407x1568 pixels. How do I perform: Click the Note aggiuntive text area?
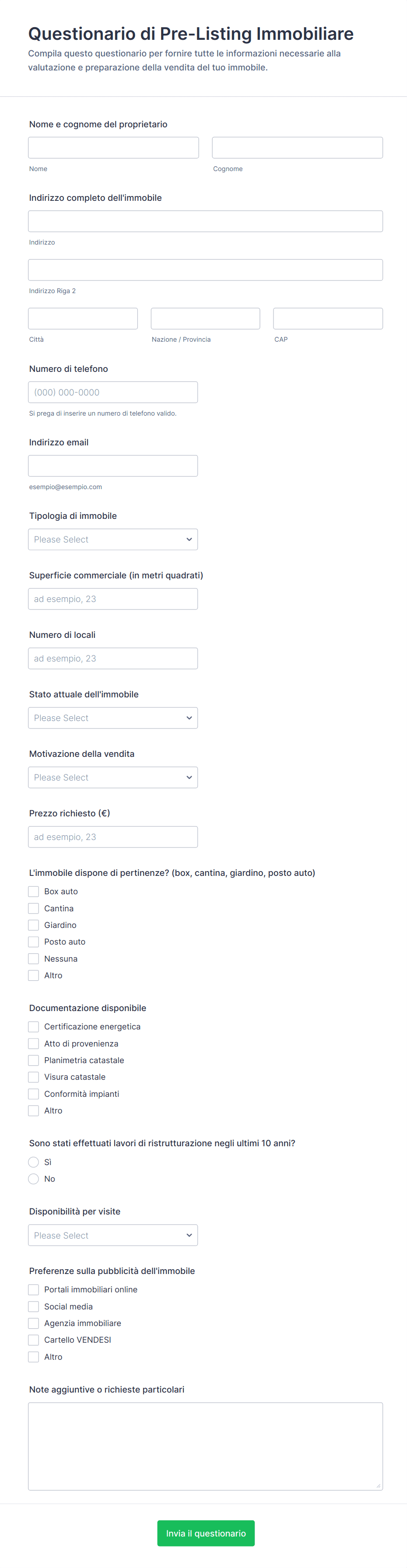(x=205, y=1445)
